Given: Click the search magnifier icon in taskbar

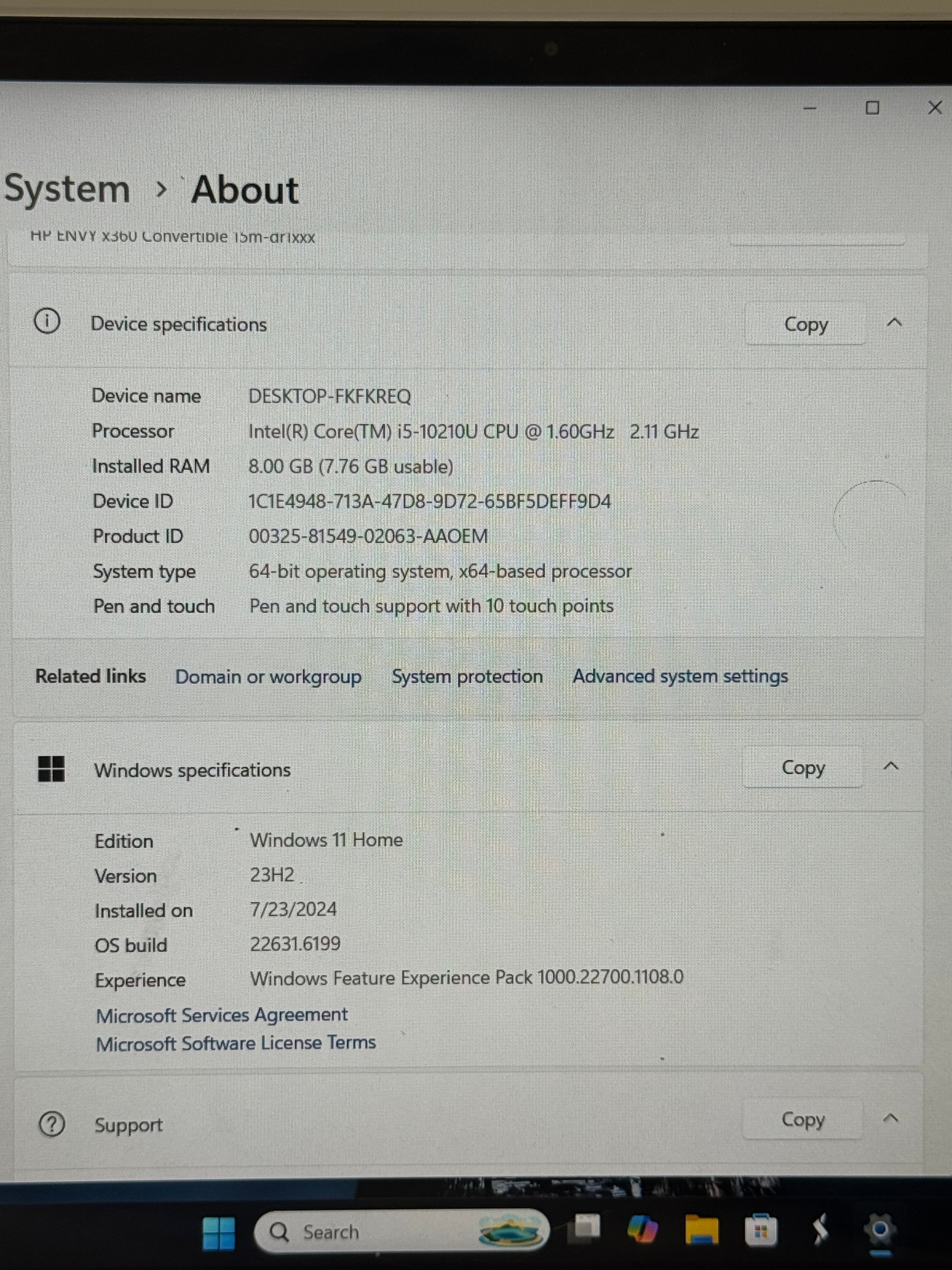Looking at the screenshot, I should 280,1232.
